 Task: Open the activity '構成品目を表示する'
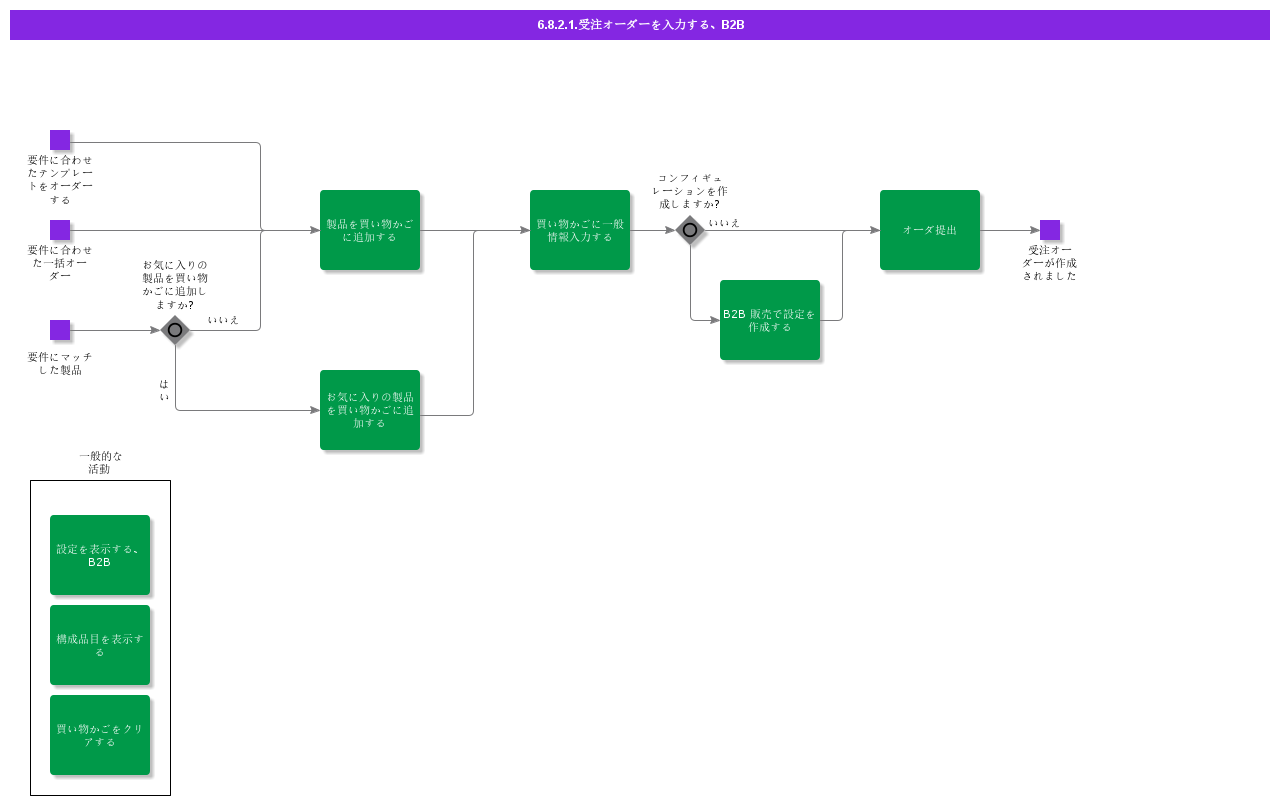pyautogui.click(x=100, y=645)
